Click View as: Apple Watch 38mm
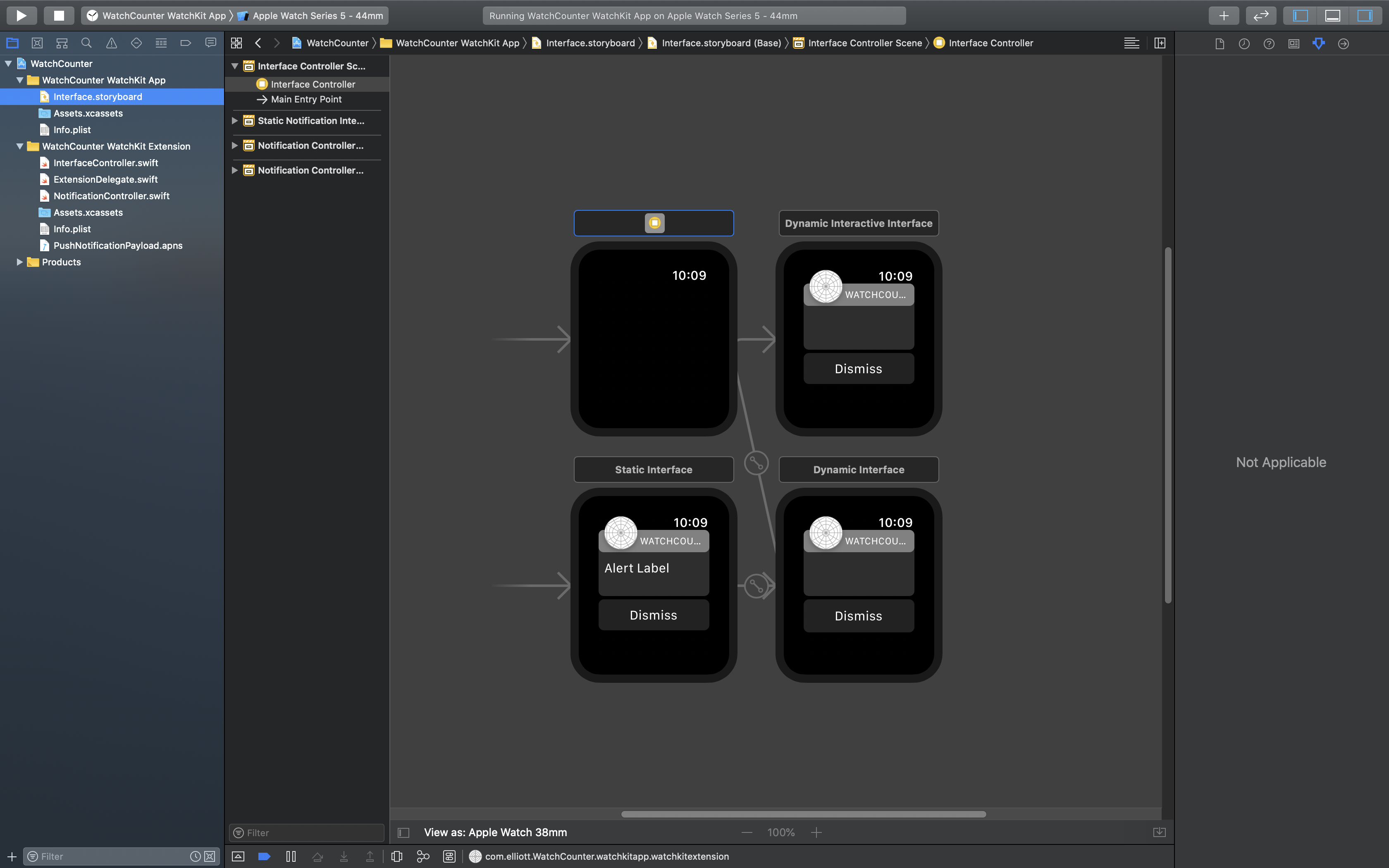Screen dimensions: 1389x868 pos(495,832)
